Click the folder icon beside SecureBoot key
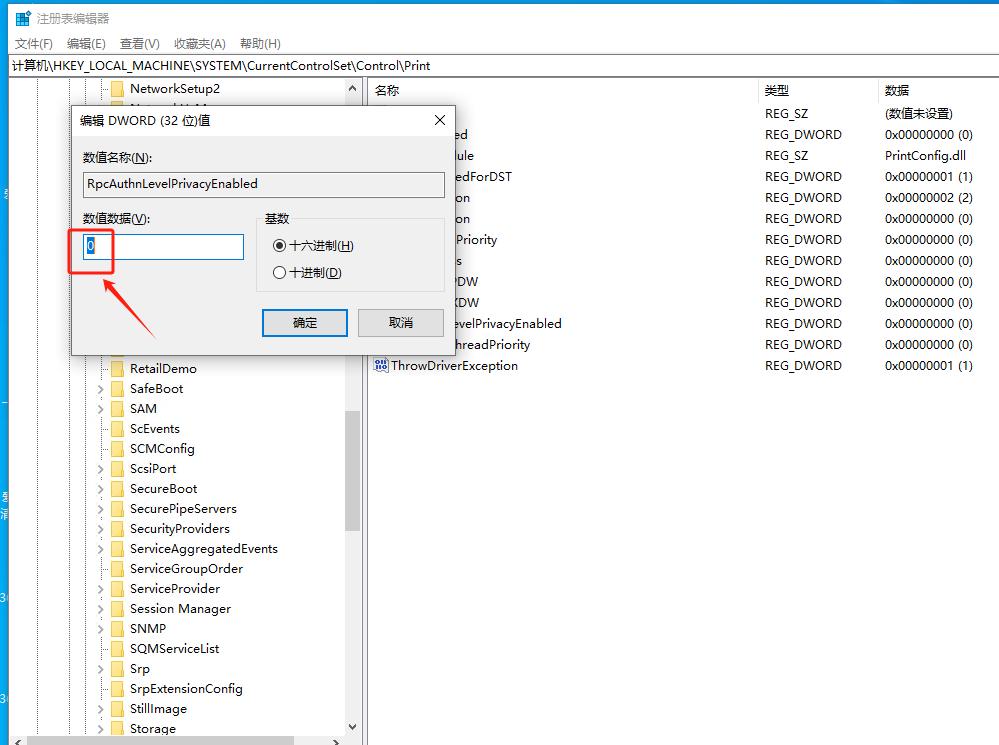 [116, 488]
